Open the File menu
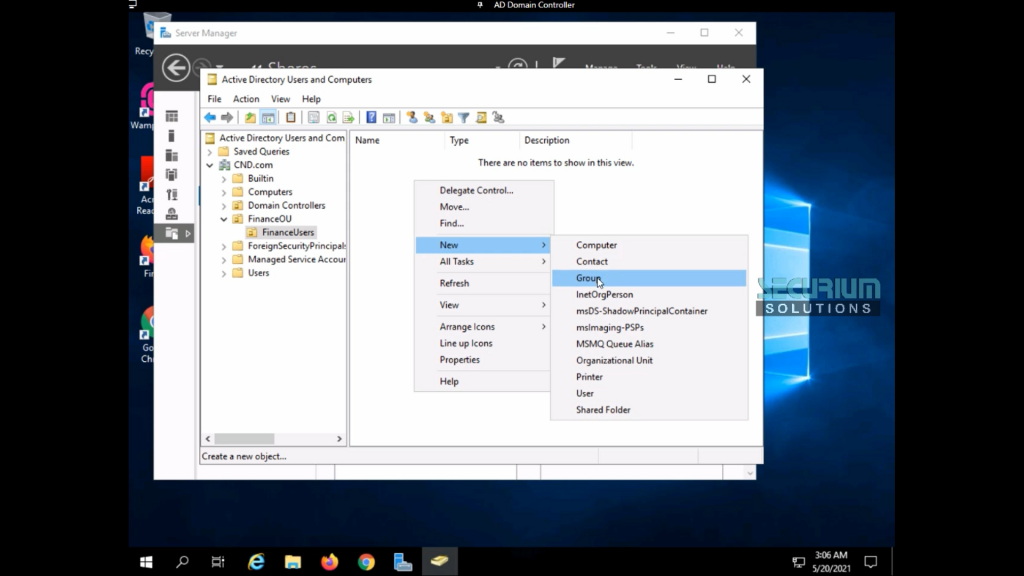The width and height of the screenshot is (1024, 576). point(214,99)
